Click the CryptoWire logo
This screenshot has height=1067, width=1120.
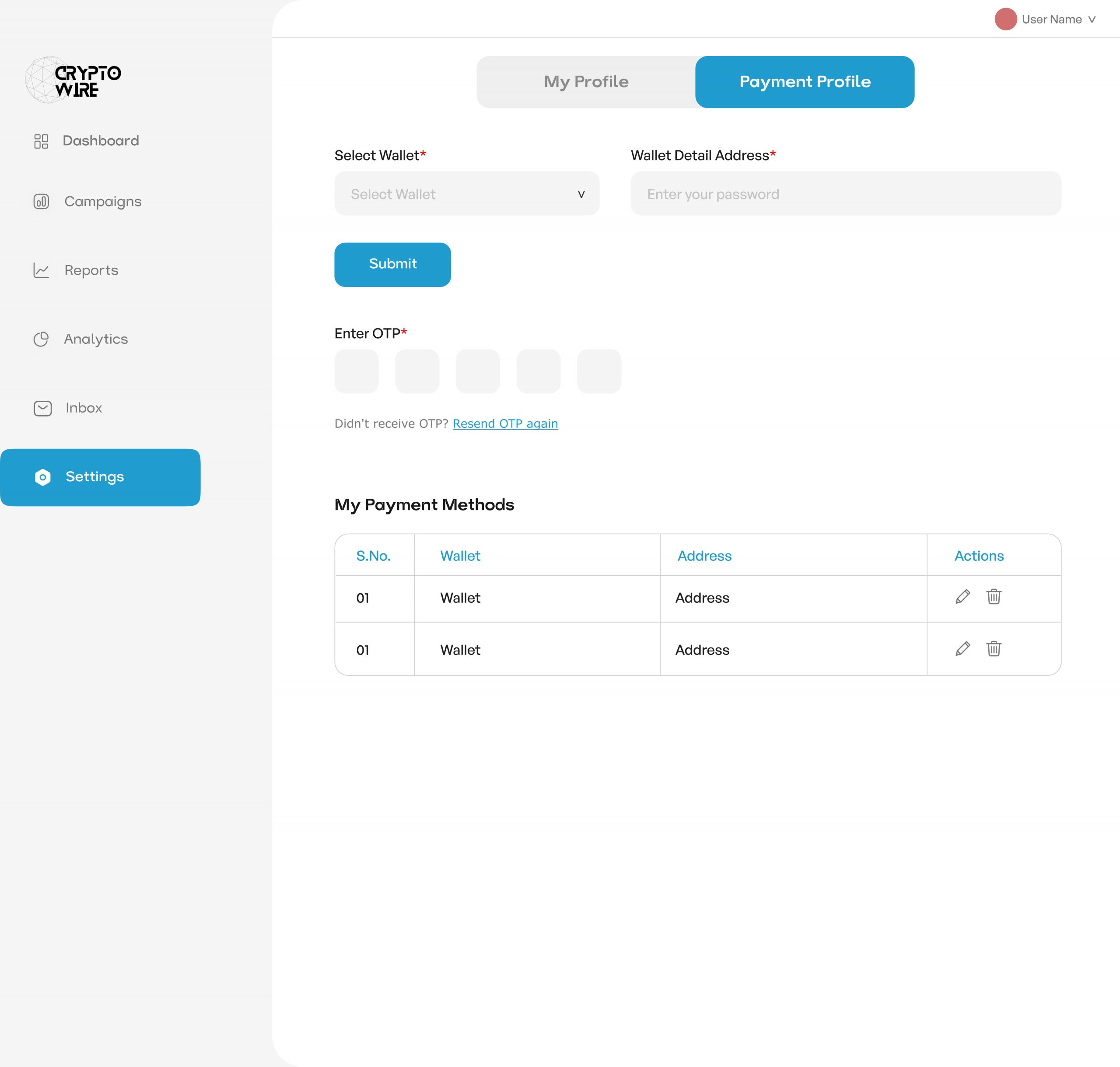point(73,80)
